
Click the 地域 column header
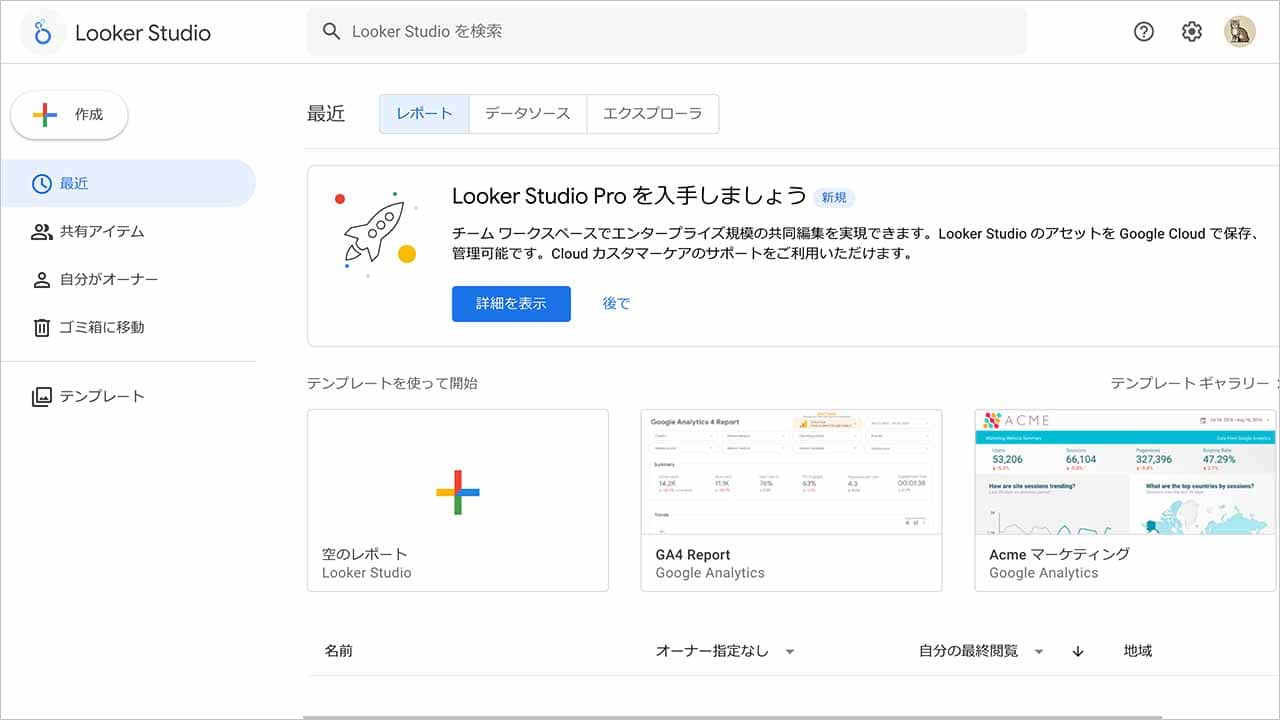pos(1138,651)
